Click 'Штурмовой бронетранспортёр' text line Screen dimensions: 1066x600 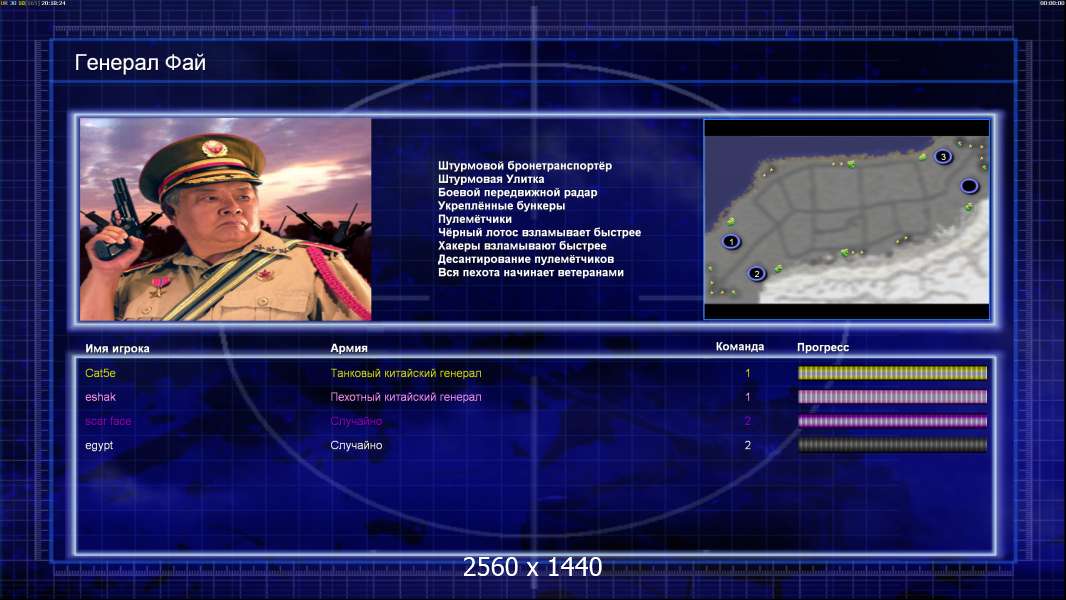525,166
